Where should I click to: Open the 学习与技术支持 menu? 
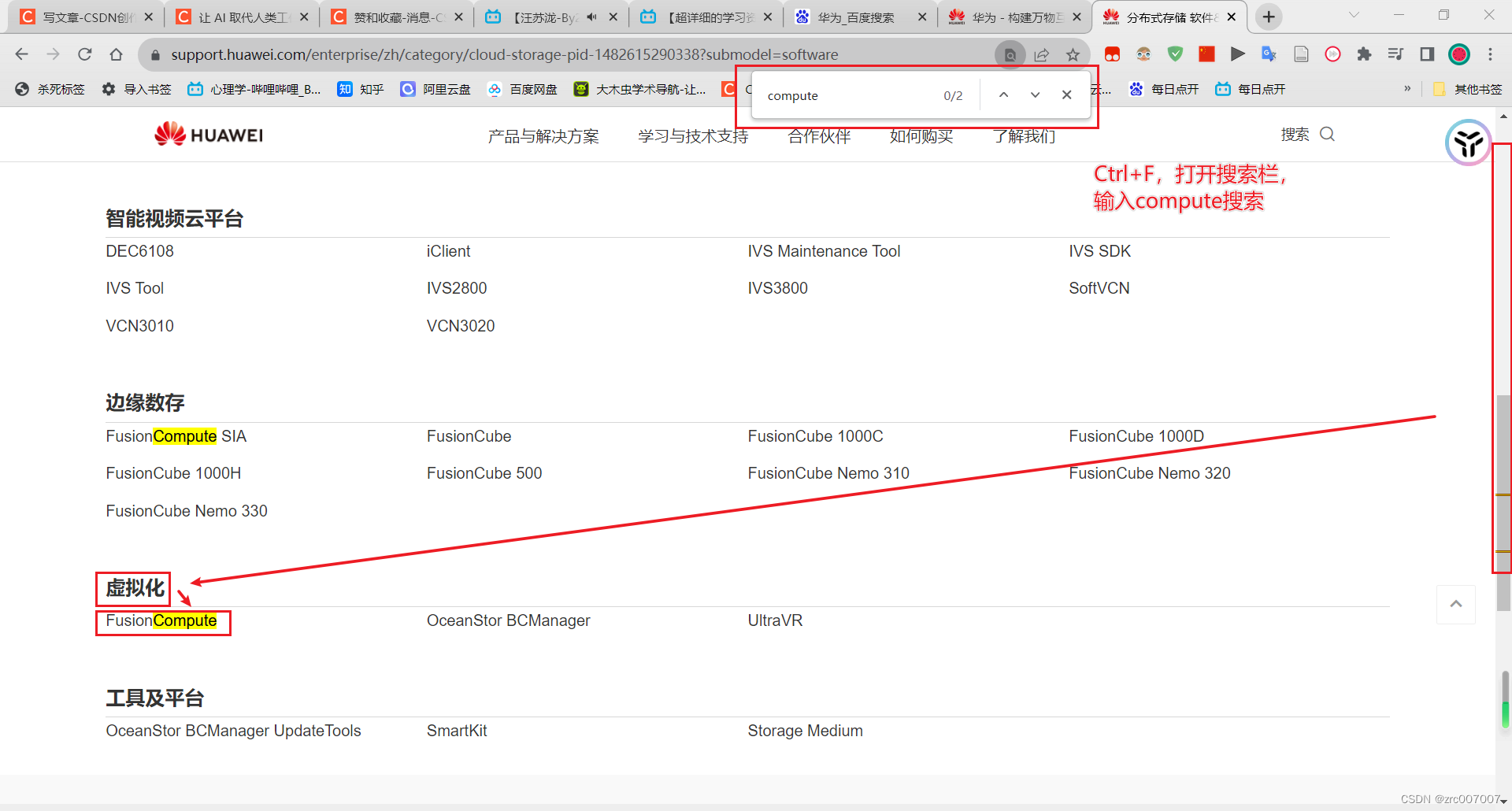coord(693,136)
